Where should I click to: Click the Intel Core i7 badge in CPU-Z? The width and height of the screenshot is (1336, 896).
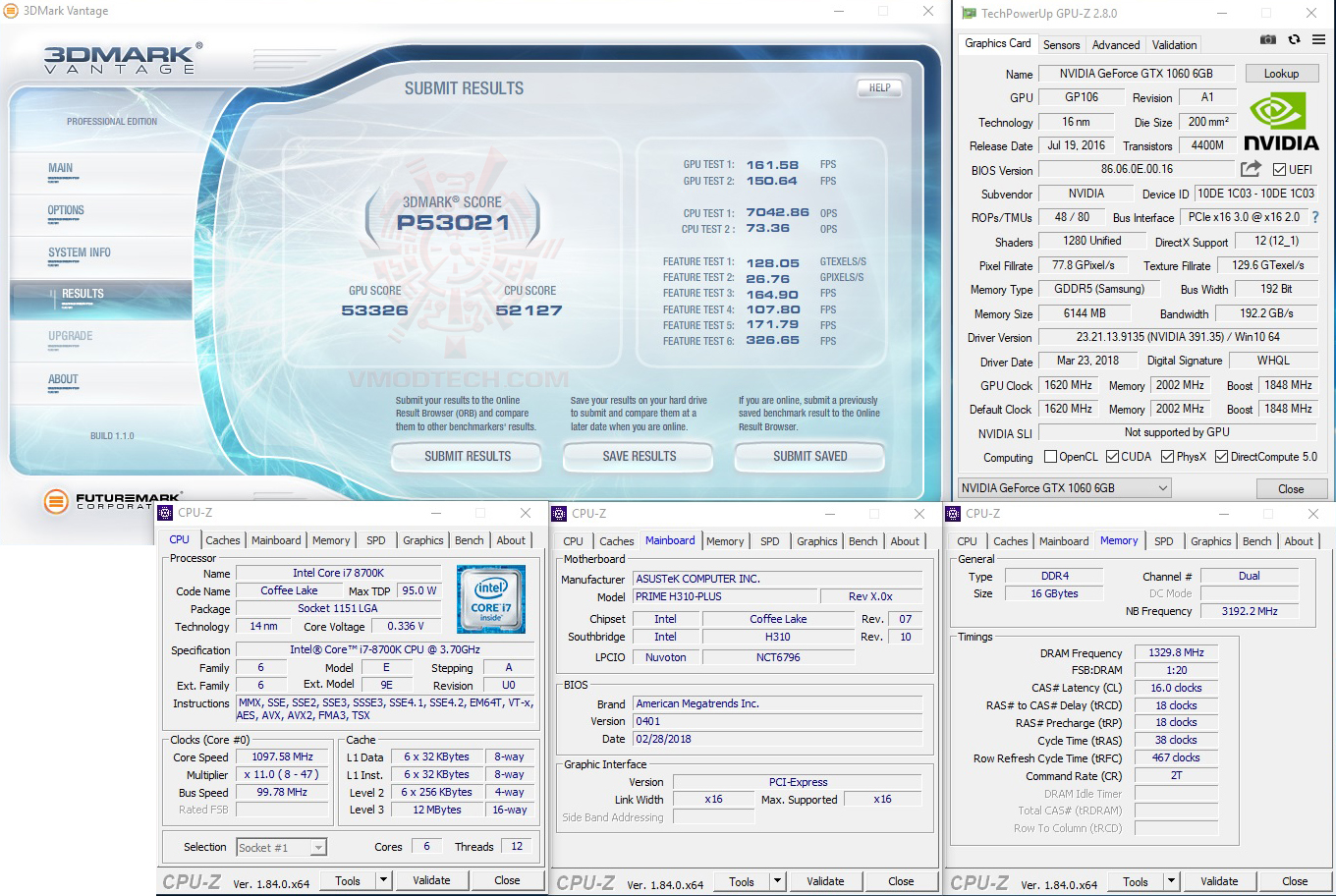click(x=490, y=597)
